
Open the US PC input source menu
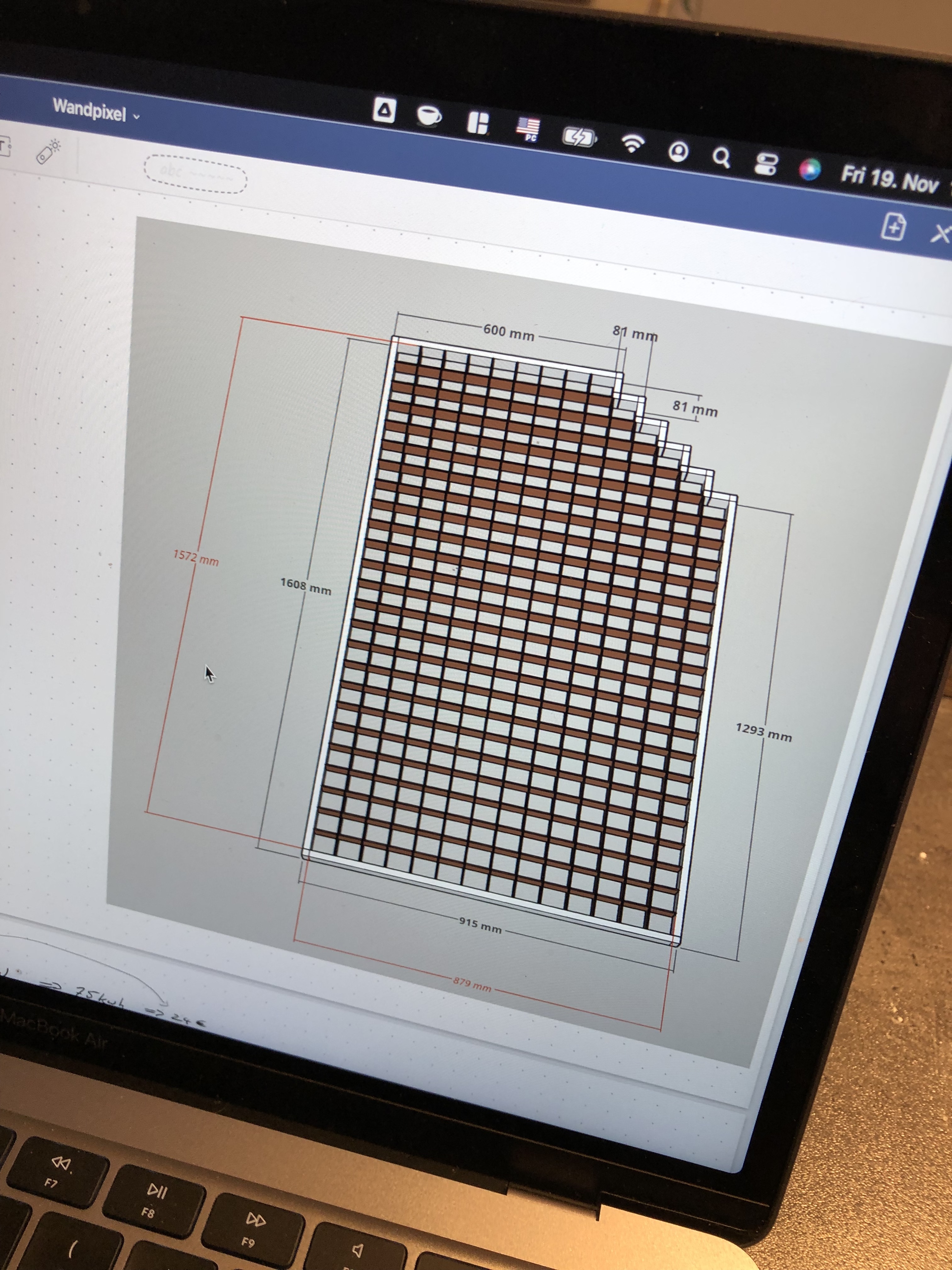529,129
